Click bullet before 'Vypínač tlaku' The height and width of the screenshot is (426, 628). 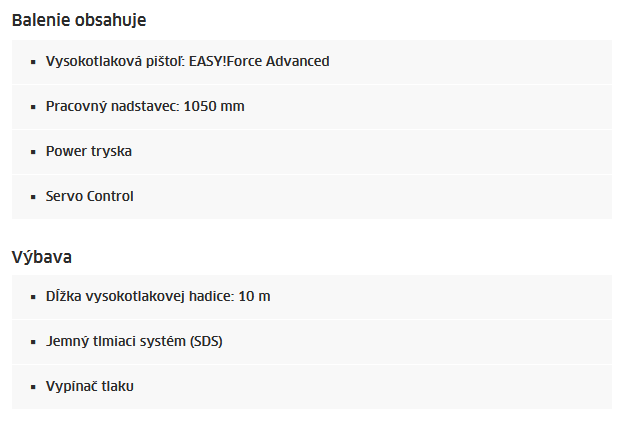point(33,387)
